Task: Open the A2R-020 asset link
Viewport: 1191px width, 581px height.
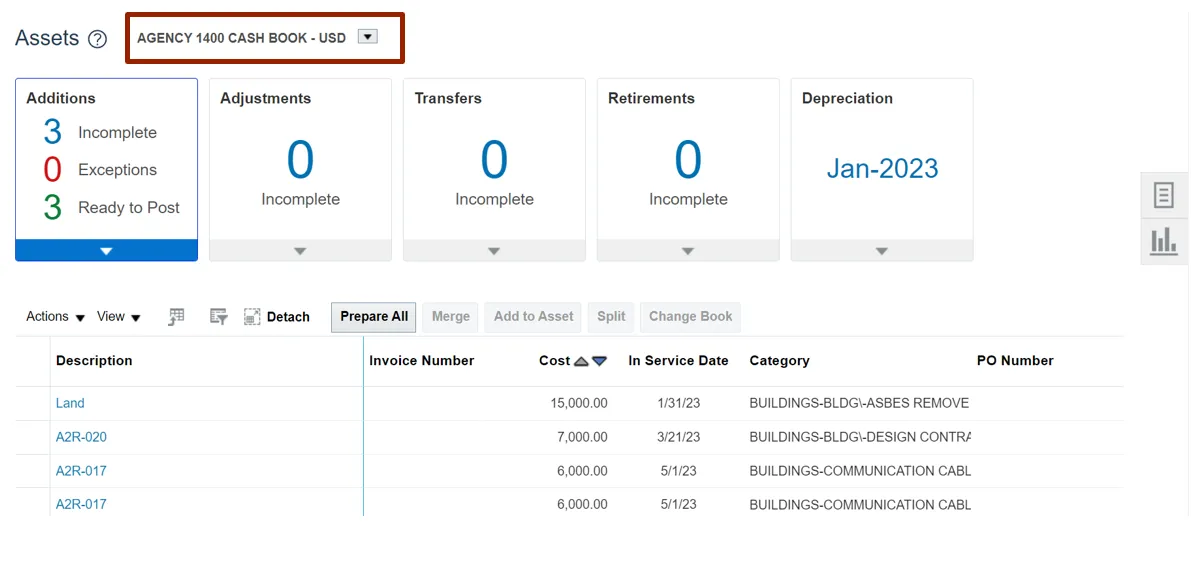Action: (x=81, y=437)
